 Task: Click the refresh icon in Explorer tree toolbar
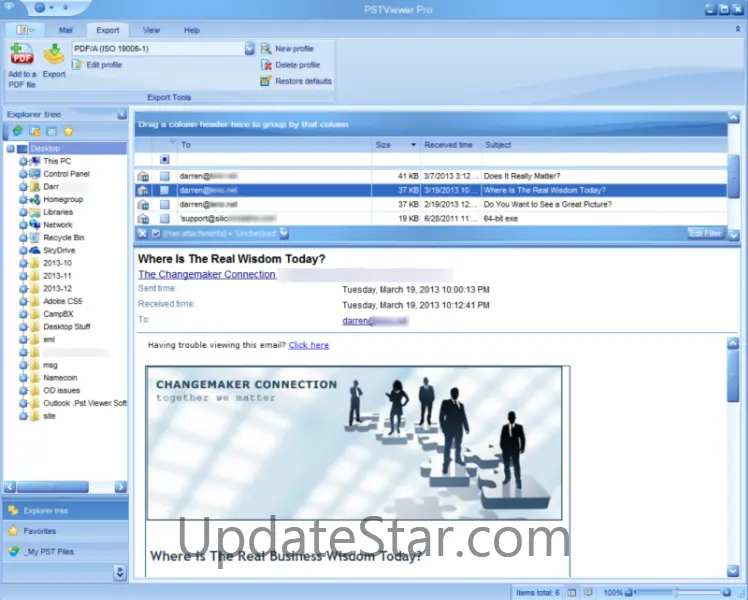(x=18, y=131)
